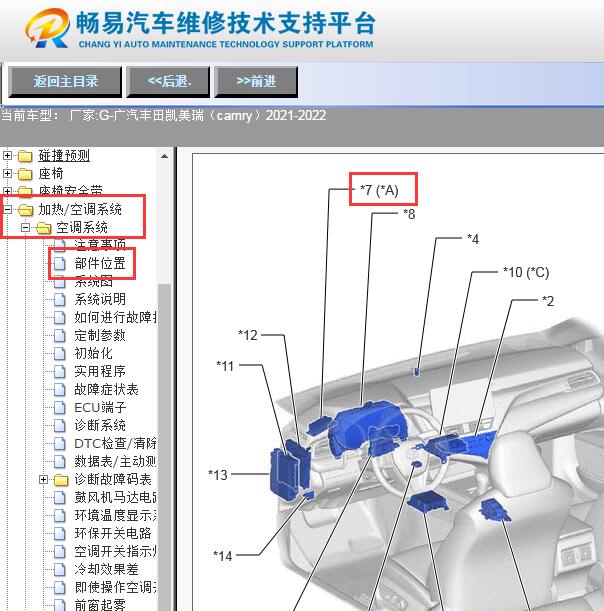604x611 pixels.
Task: Open the 如何进行故障 document entry
Action: (115, 317)
